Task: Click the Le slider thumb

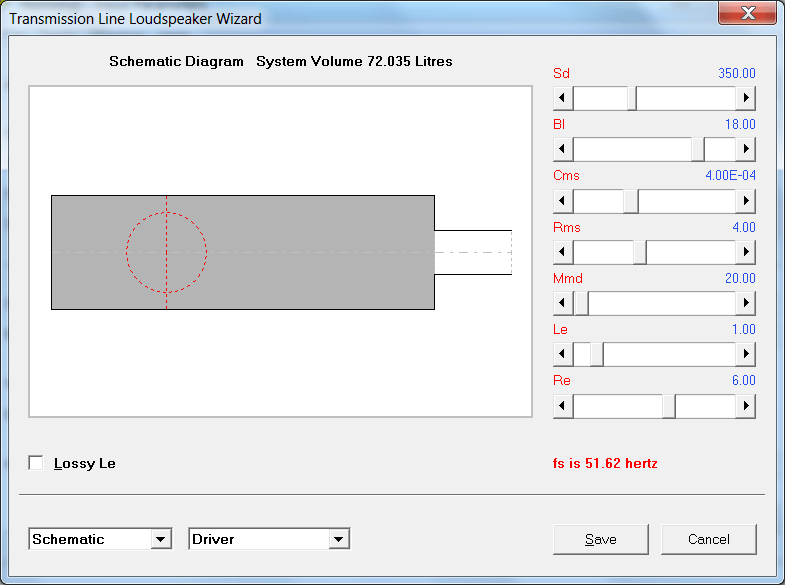Action: tap(597, 354)
